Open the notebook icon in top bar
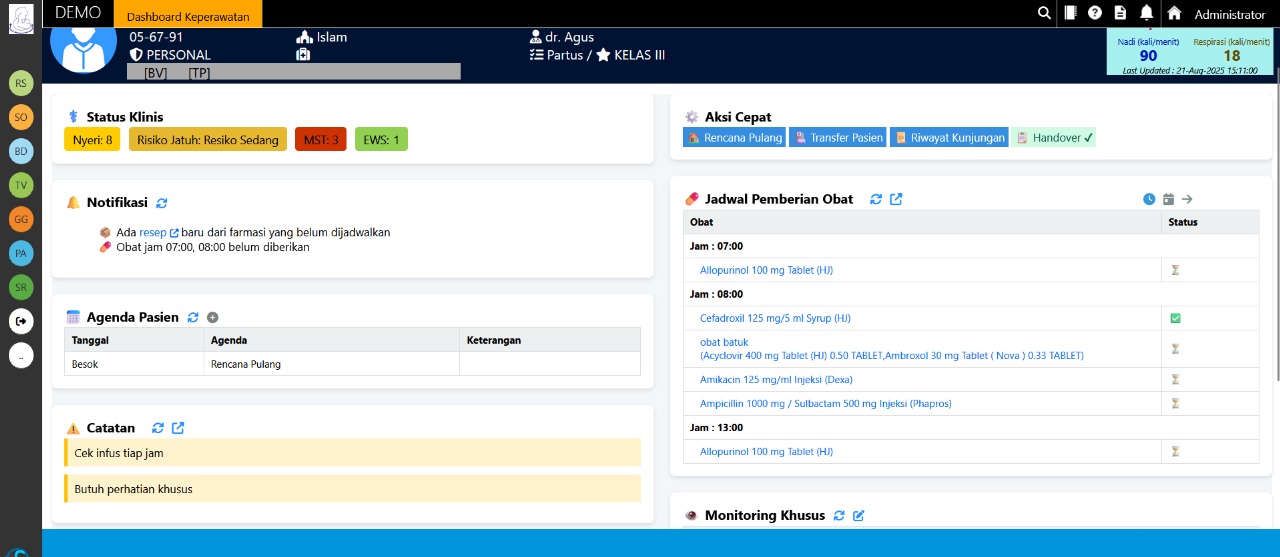This screenshot has width=1280, height=557. [1070, 13]
